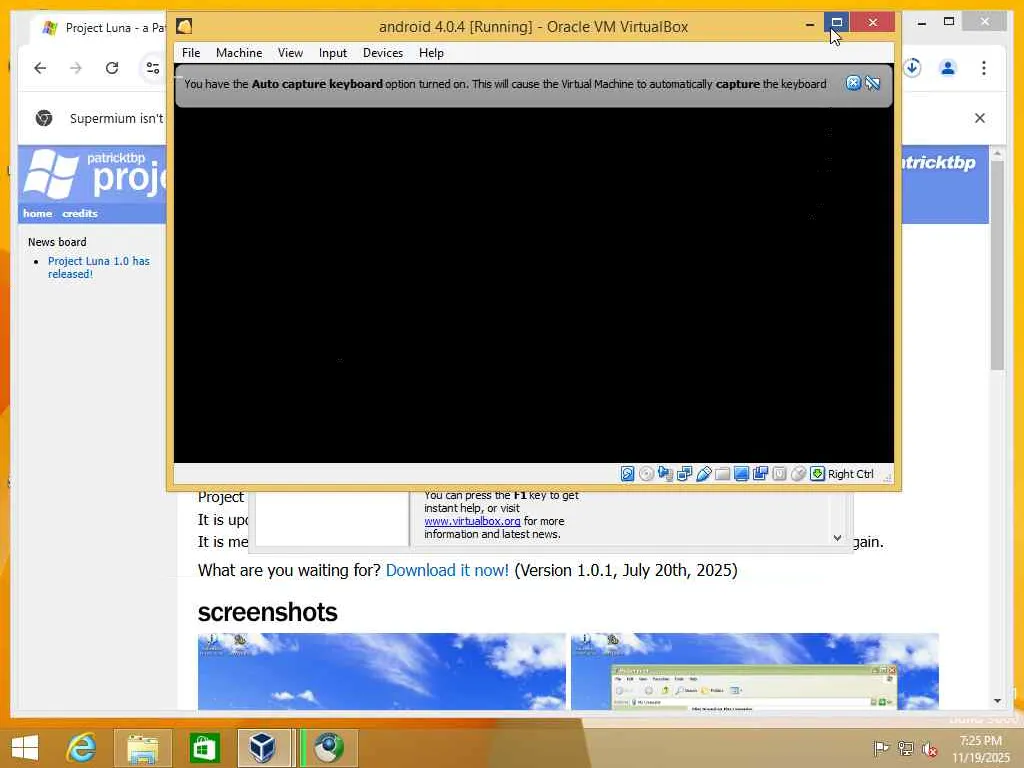Image resolution: width=1024 pixels, height=768 pixels.
Task: Click the 'Download it now!' link
Action: 447,570
